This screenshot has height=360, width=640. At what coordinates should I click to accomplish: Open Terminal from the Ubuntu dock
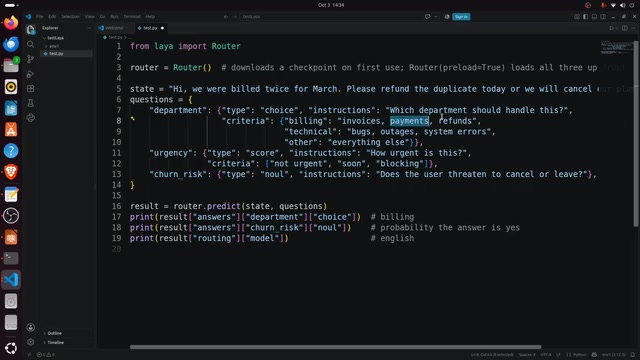(x=11, y=258)
